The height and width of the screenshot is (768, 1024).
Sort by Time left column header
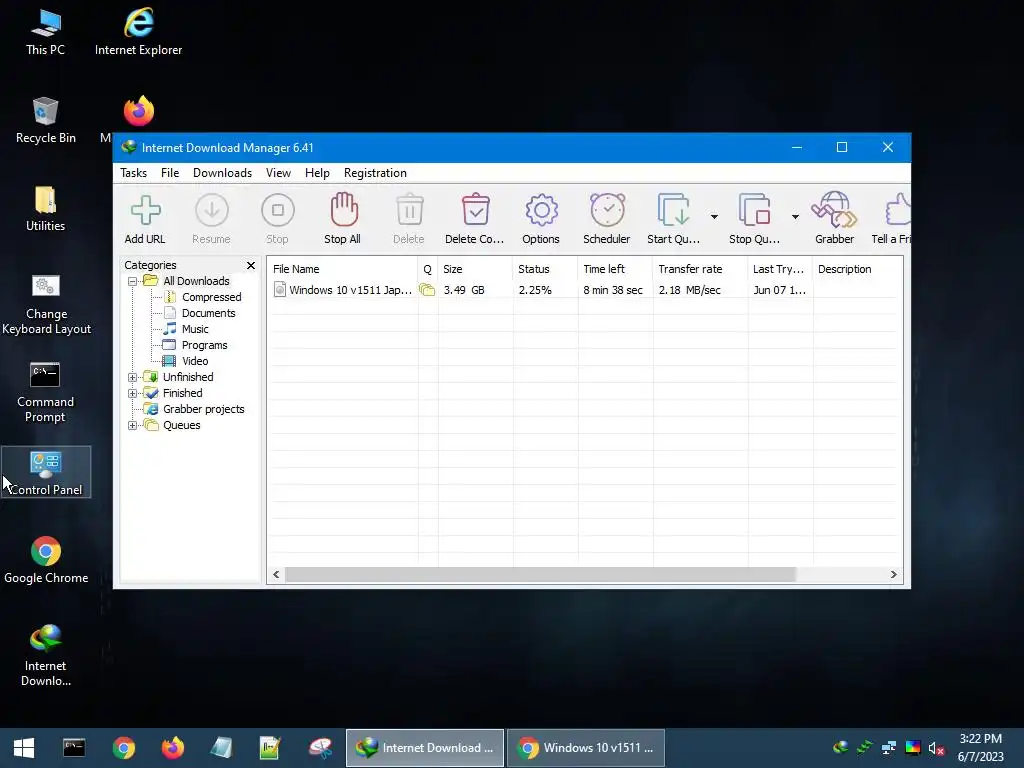[615, 269]
